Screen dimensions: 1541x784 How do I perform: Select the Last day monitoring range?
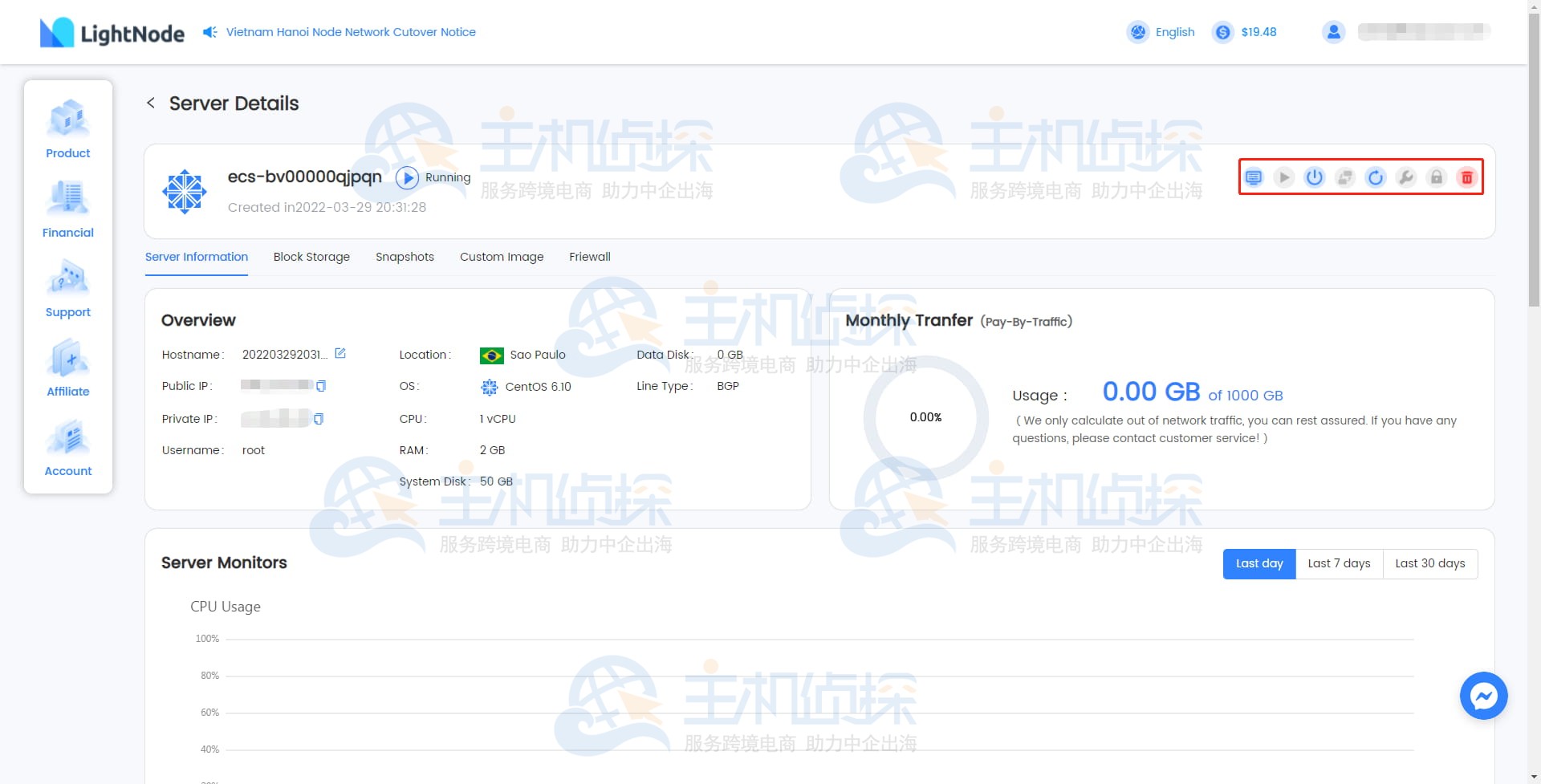[1258, 563]
